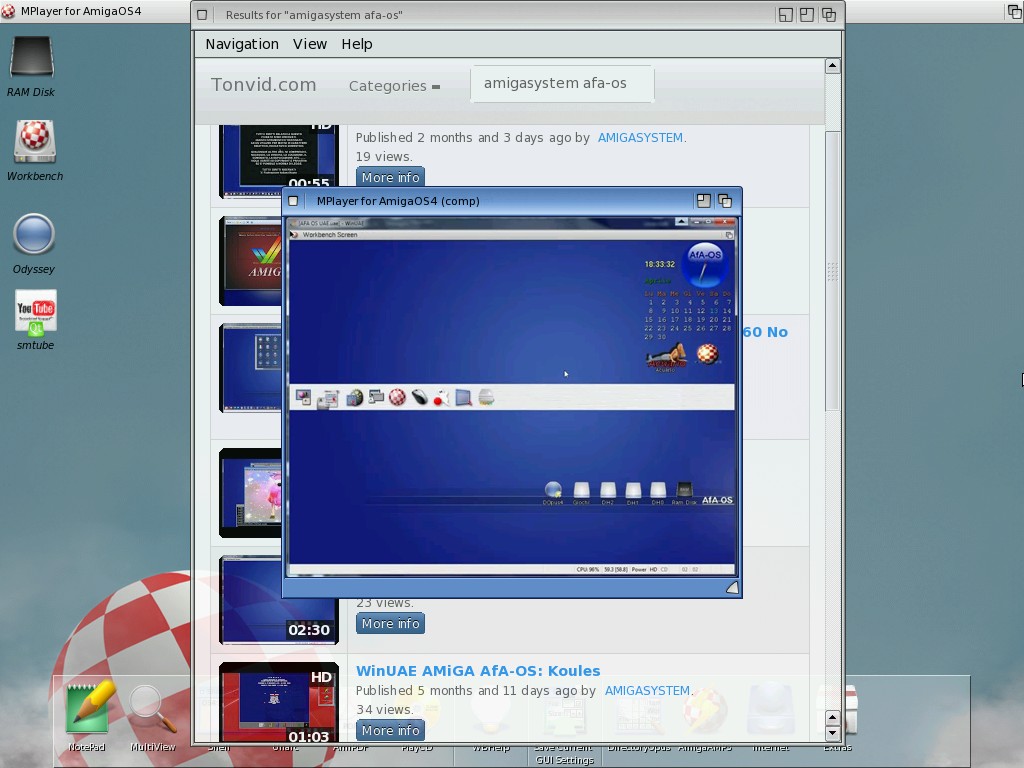Click More info below 19 views
Viewport: 1024px width, 768px height.
(x=390, y=177)
